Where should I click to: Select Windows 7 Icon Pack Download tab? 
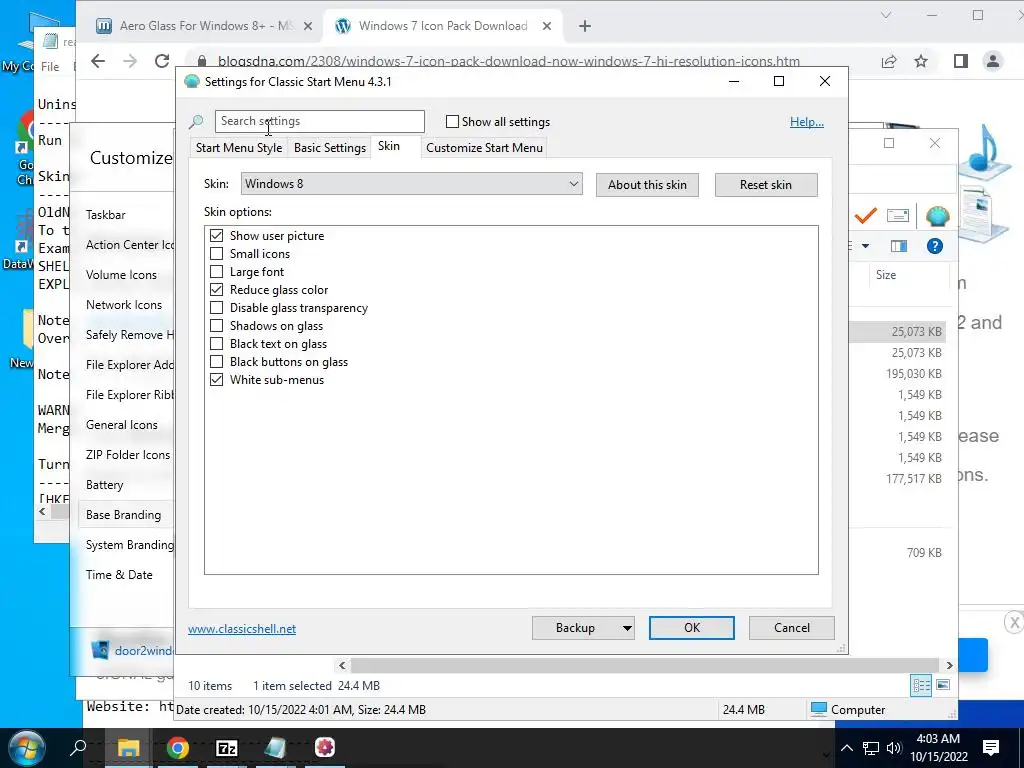pyautogui.click(x=444, y=26)
